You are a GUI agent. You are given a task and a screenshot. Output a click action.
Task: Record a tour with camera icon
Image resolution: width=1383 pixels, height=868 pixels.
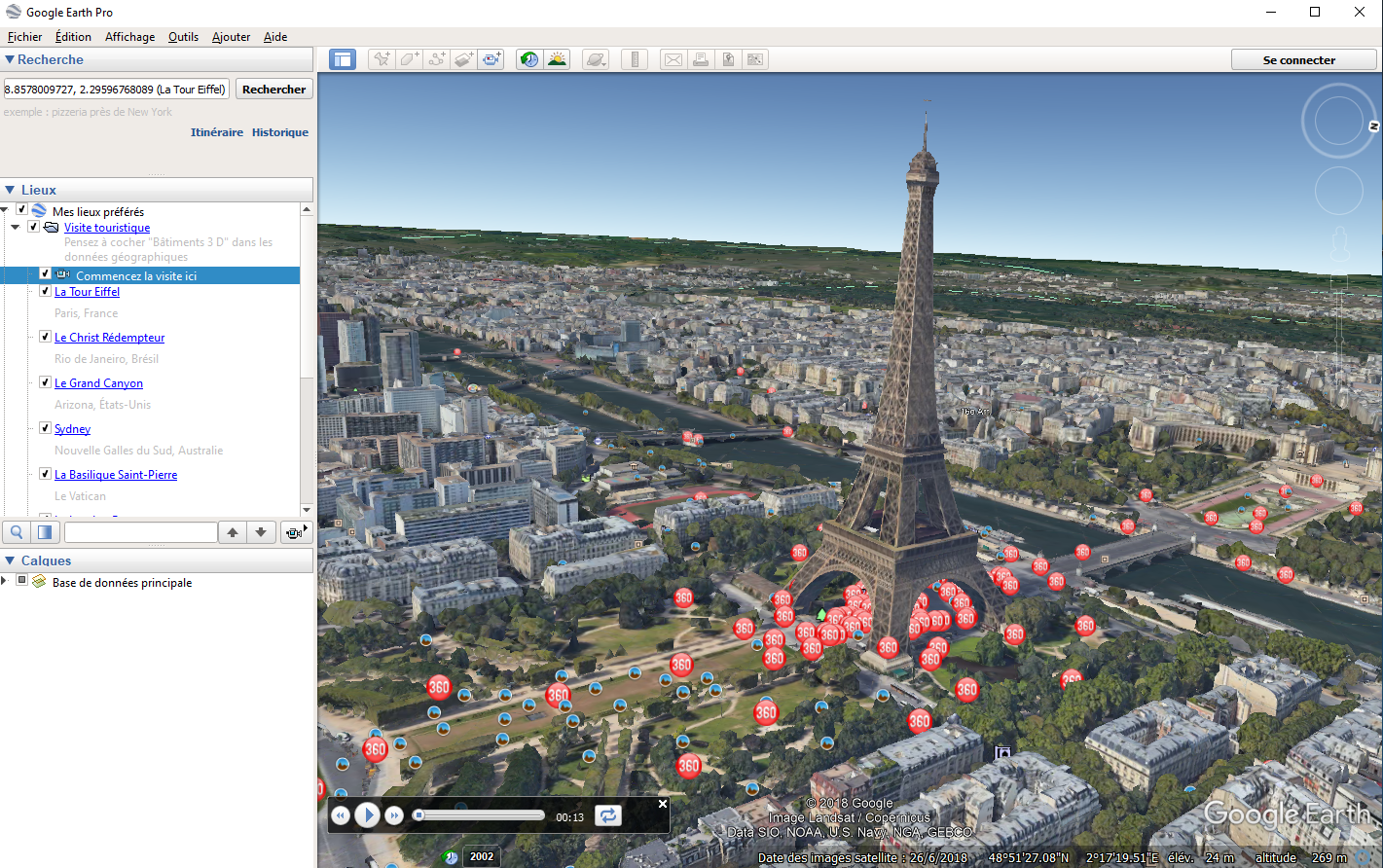coord(491,59)
